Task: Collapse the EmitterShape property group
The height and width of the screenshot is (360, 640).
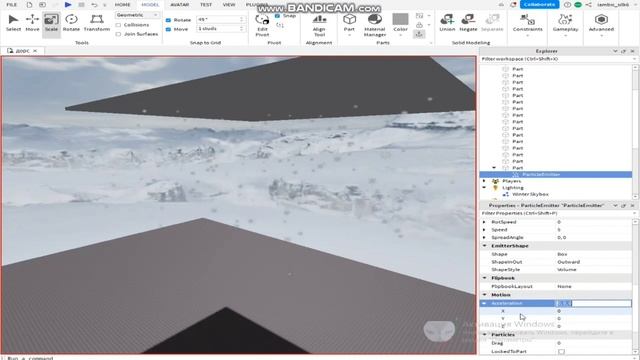Action: coord(484,246)
